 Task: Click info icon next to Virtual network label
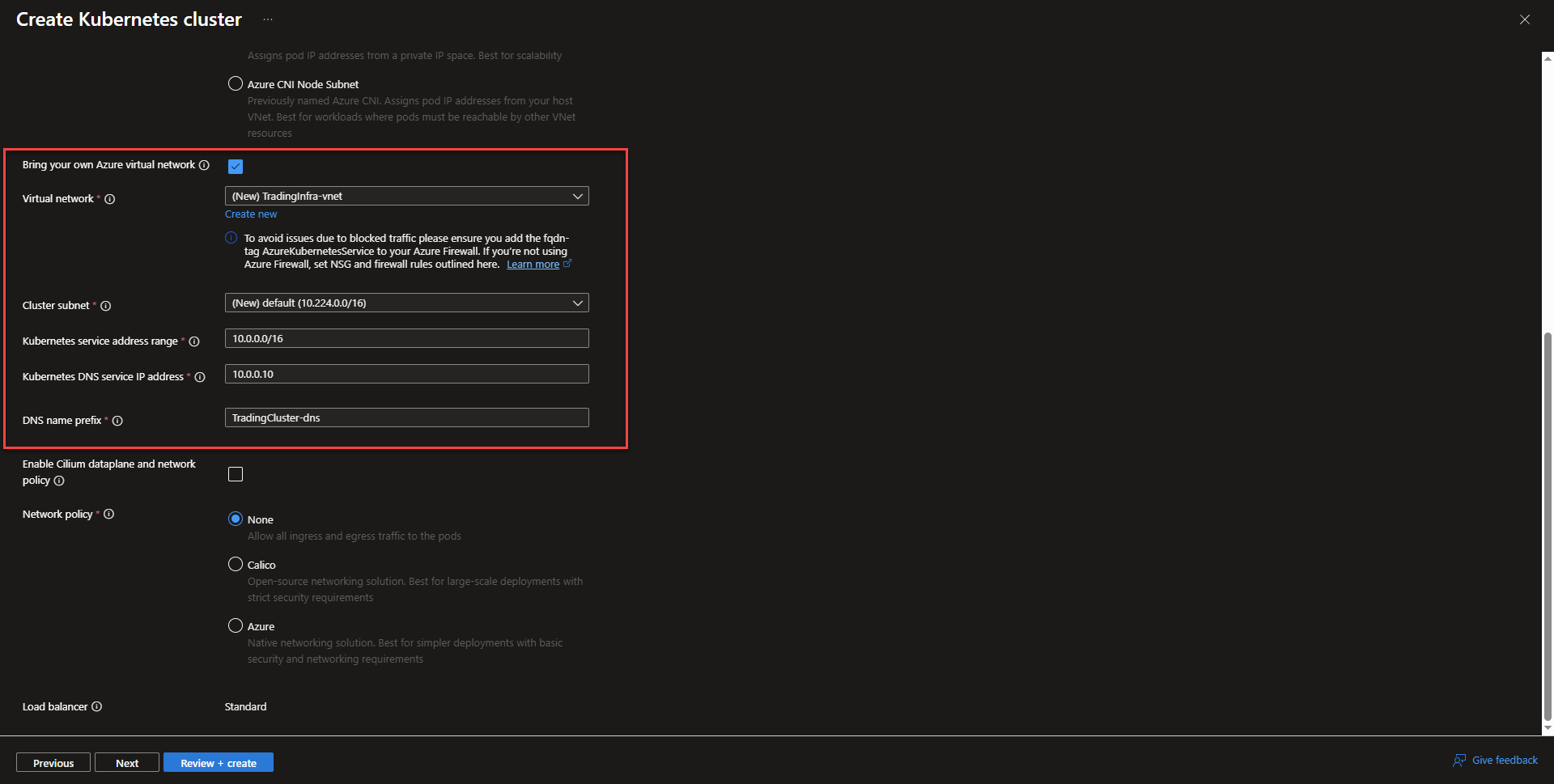[110, 199]
